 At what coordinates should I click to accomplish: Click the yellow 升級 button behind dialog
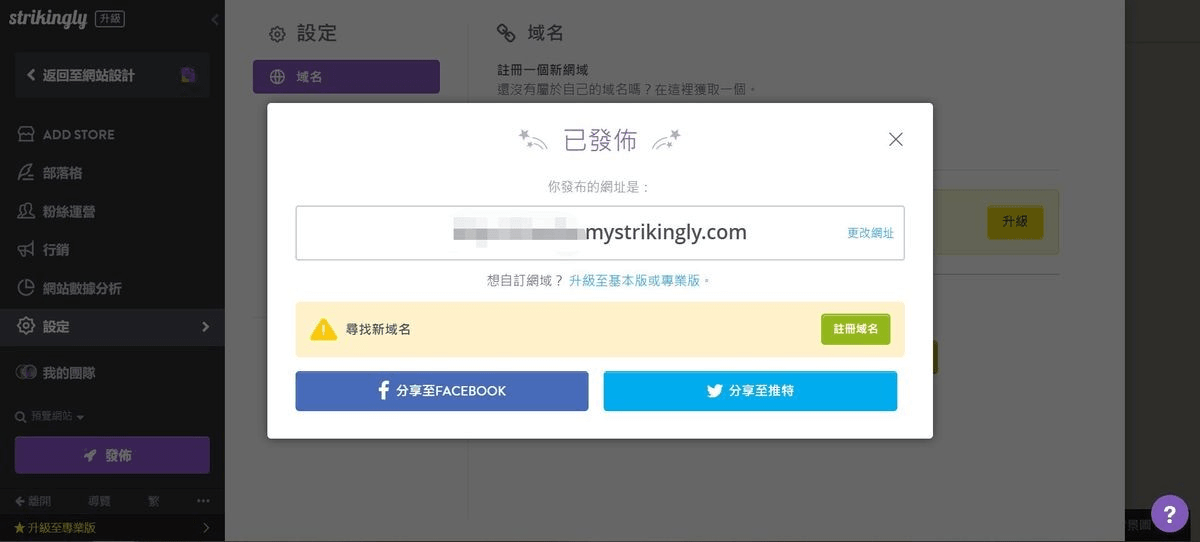click(x=1015, y=222)
